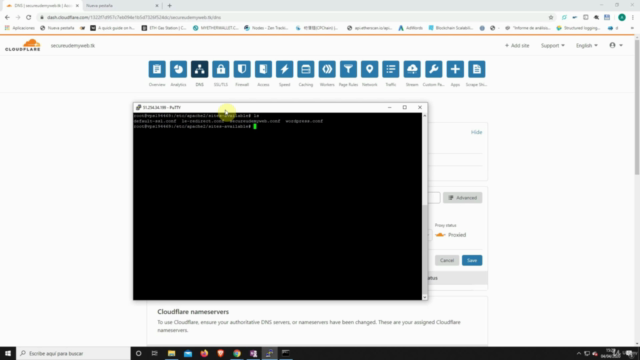640x360 pixels.
Task: Toggle the Proxied orange cloud status
Action: [440, 235]
